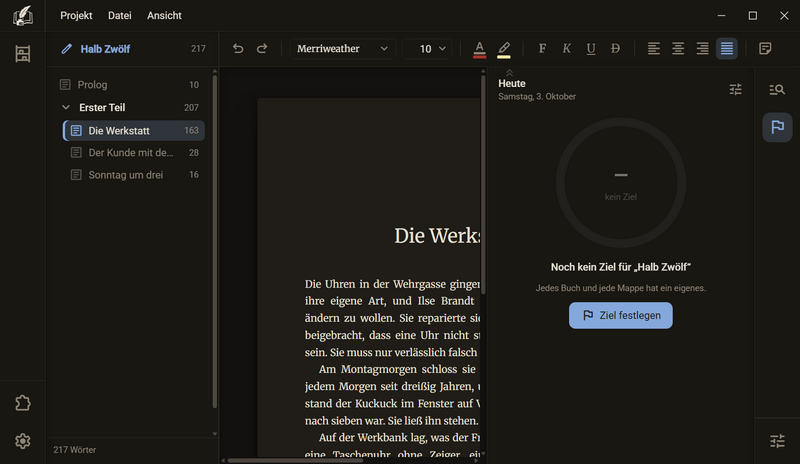Minimize the application window

721,15
